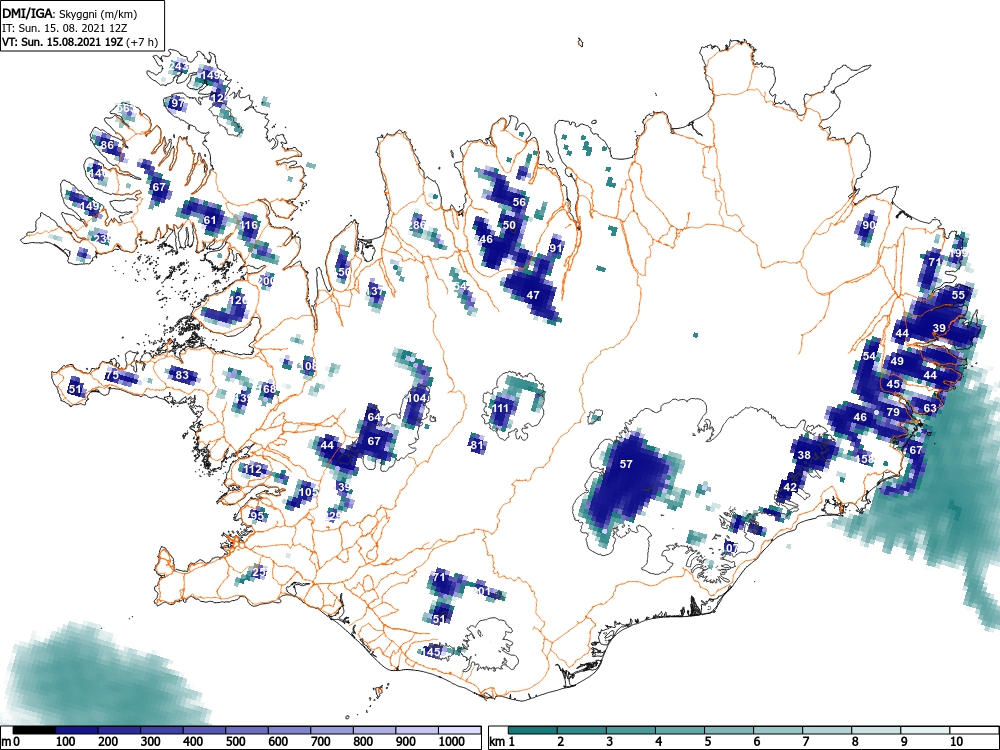Click the 1000 m pale lavender legend swatch
The height and width of the screenshot is (750, 1000).
460,730
